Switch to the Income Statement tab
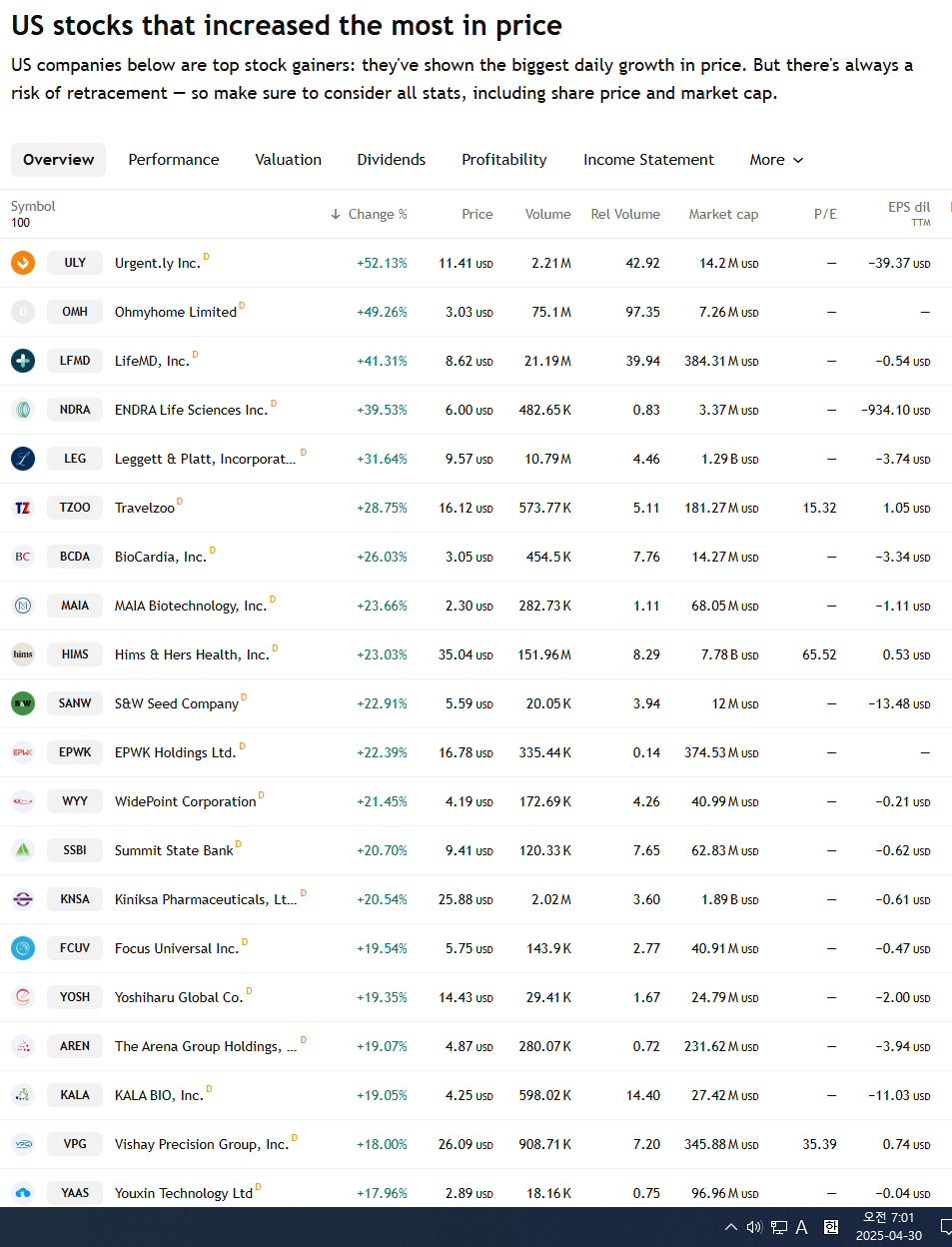Viewport: 952px width, 1247px height. click(x=648, y=160)
